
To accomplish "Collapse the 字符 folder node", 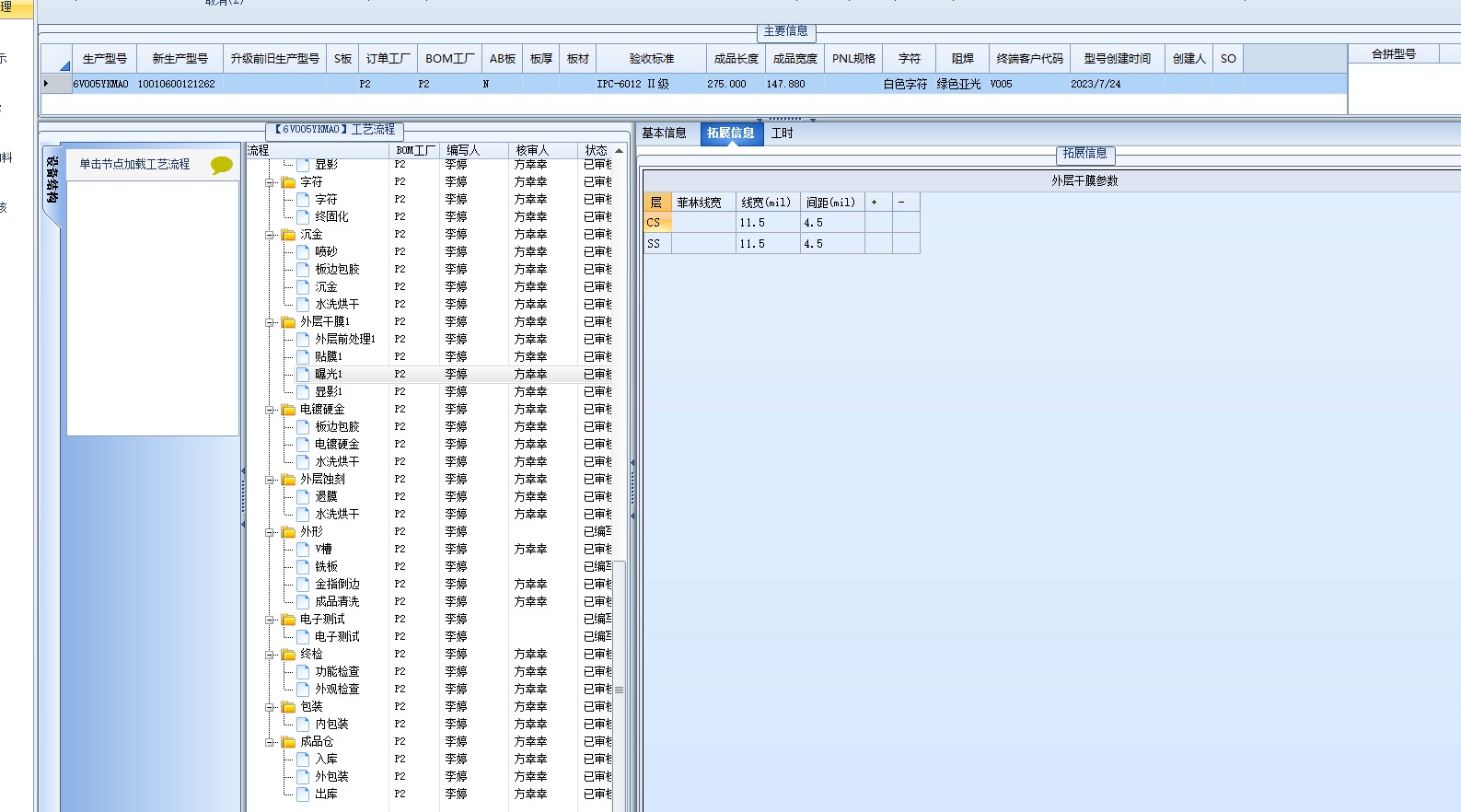I will click(271, 182).
